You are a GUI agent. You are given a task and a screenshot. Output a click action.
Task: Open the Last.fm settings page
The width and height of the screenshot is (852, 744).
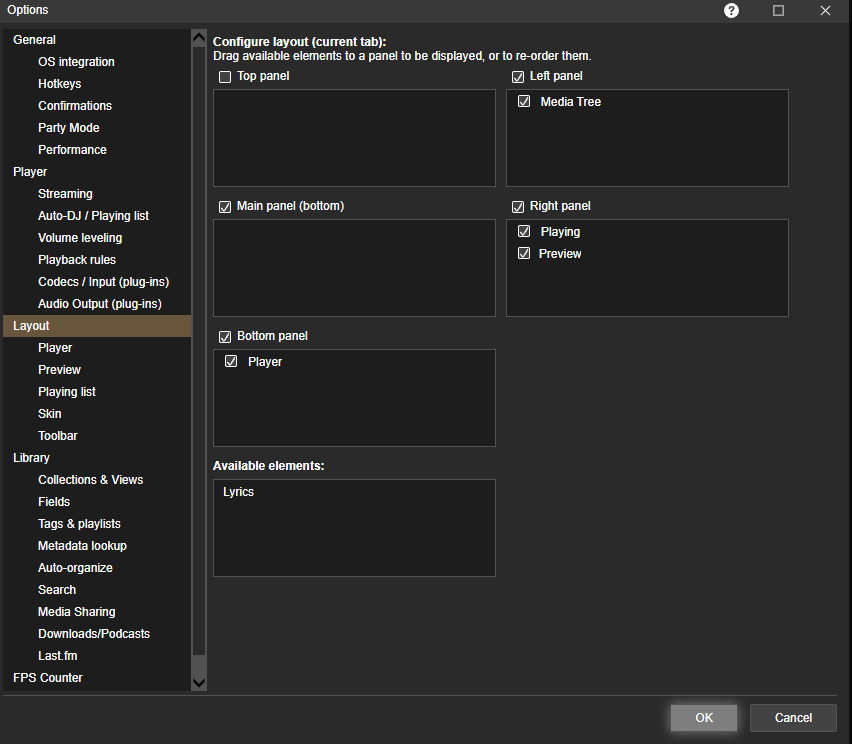pyautogui.click(x=57, y=656)
